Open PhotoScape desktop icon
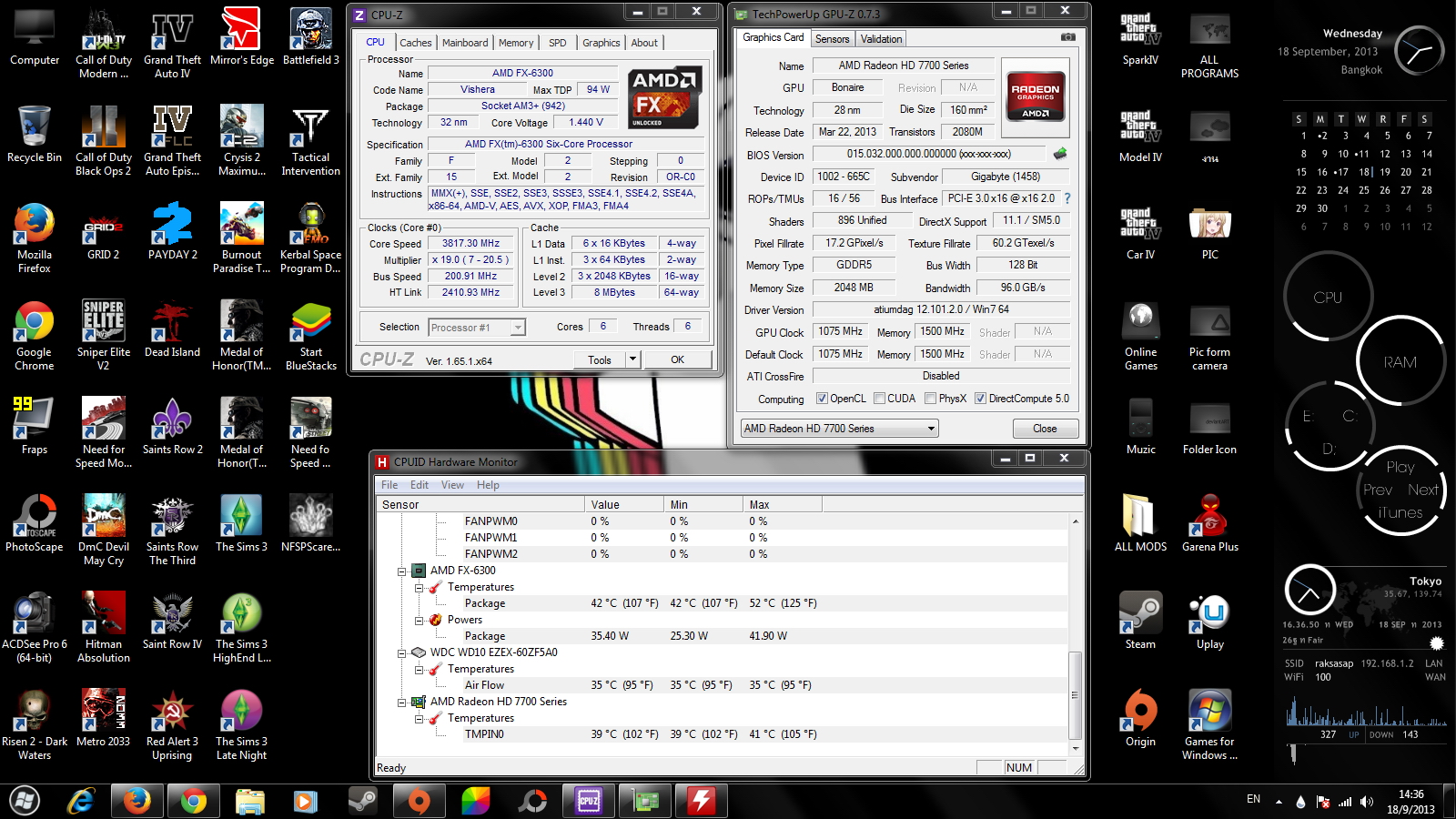 [35, 524]
